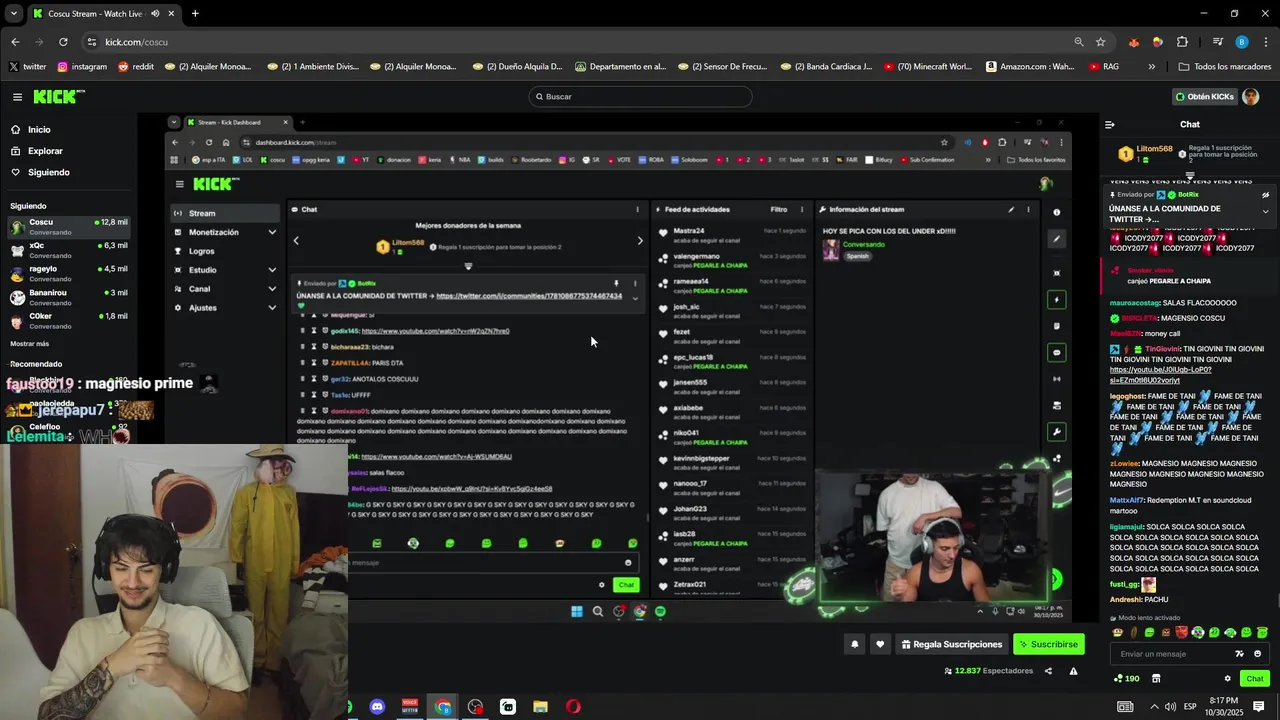Toggle the Kick sidebar hamburger menu
This screenshot has width=1280, height=720.
click(17, 97)
